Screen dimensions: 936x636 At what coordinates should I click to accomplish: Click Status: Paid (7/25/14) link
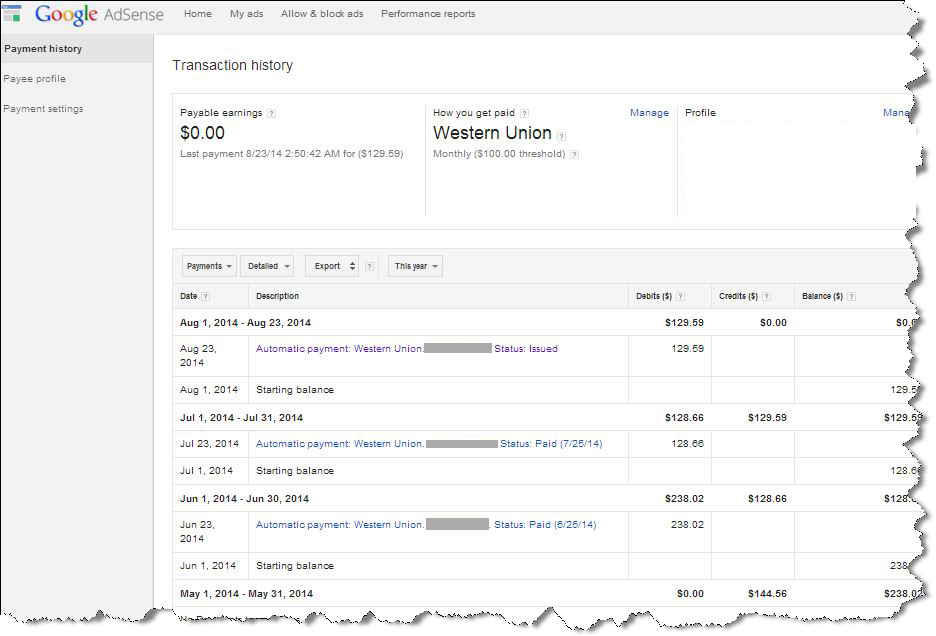(x=551, y=444)
